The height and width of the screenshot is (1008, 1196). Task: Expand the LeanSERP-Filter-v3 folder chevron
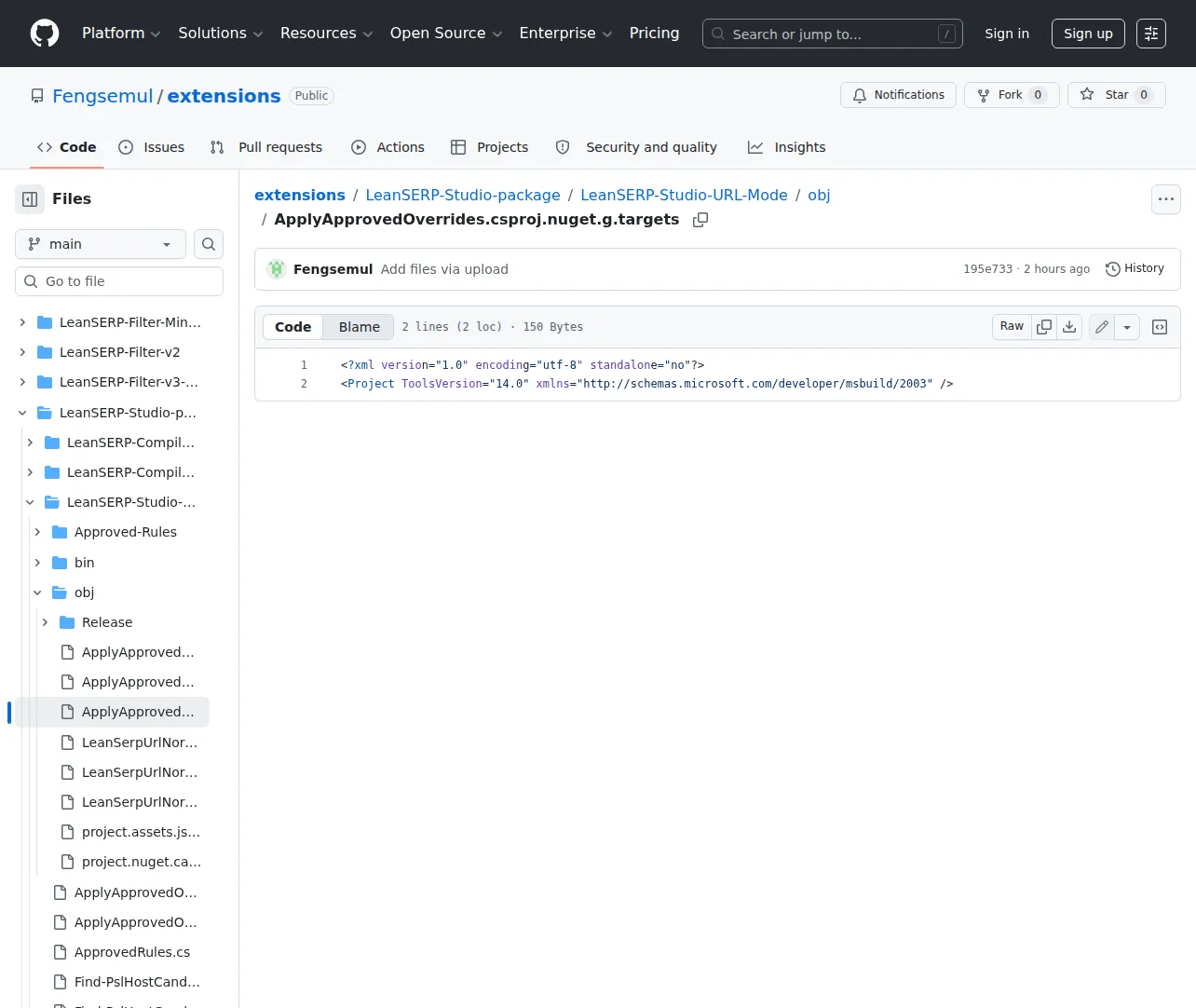click(22, 382)
